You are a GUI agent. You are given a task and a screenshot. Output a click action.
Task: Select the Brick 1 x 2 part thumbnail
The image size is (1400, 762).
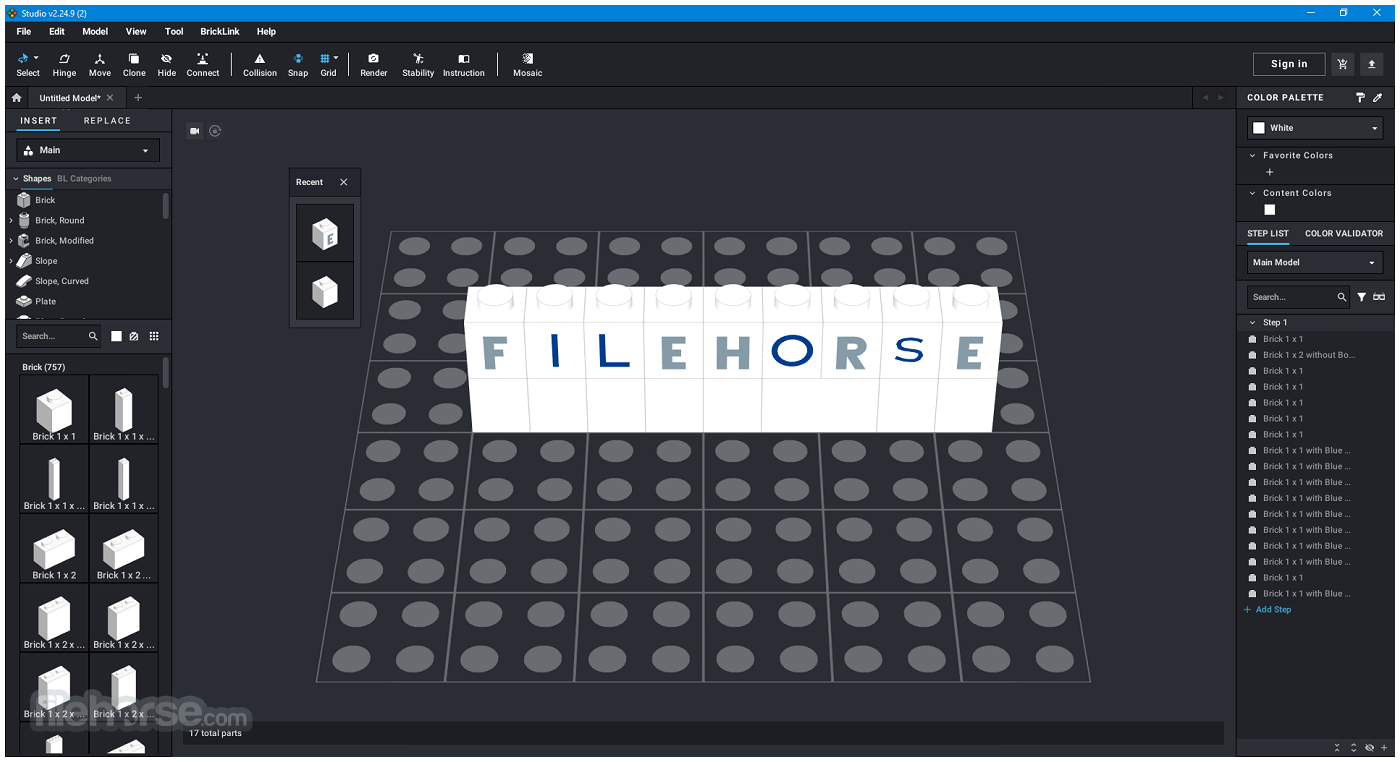pos(55,548)
